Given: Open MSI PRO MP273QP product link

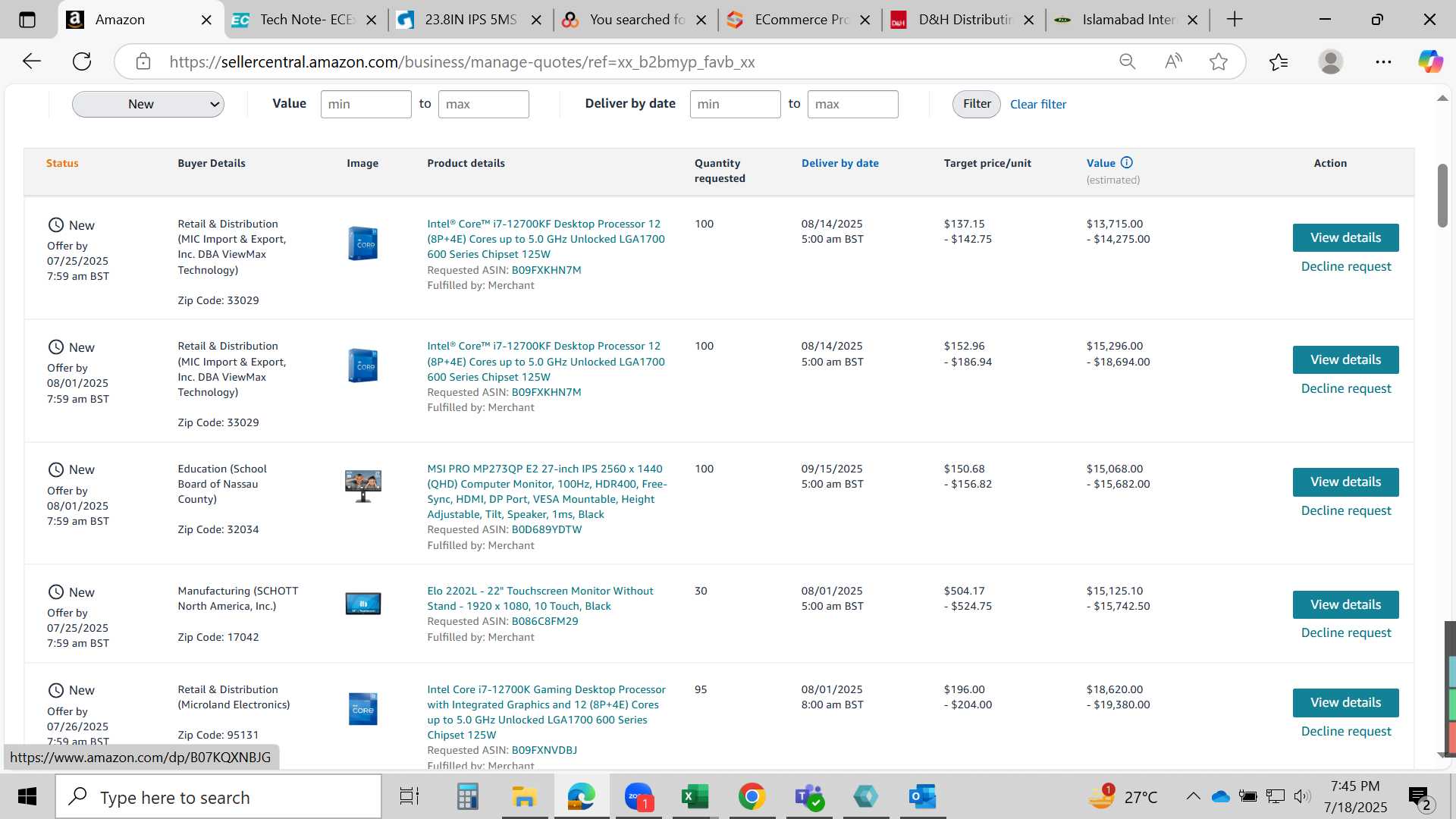Looking at the screenshot, I should click(547, 491).
